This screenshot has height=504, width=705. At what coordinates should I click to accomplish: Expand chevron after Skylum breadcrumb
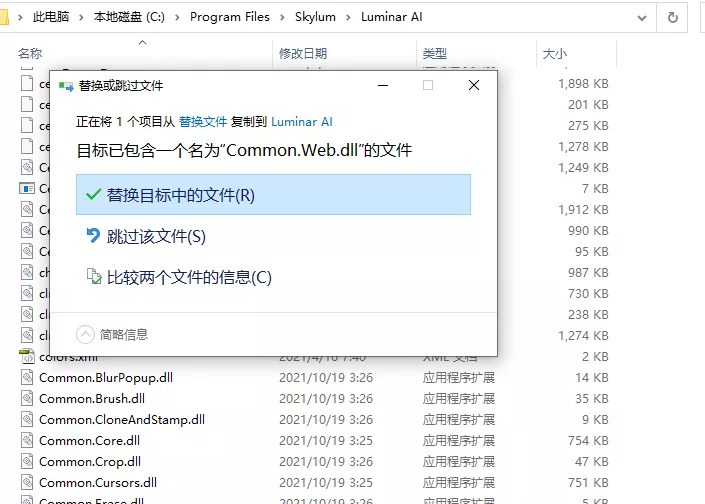(x=348, y=18)
